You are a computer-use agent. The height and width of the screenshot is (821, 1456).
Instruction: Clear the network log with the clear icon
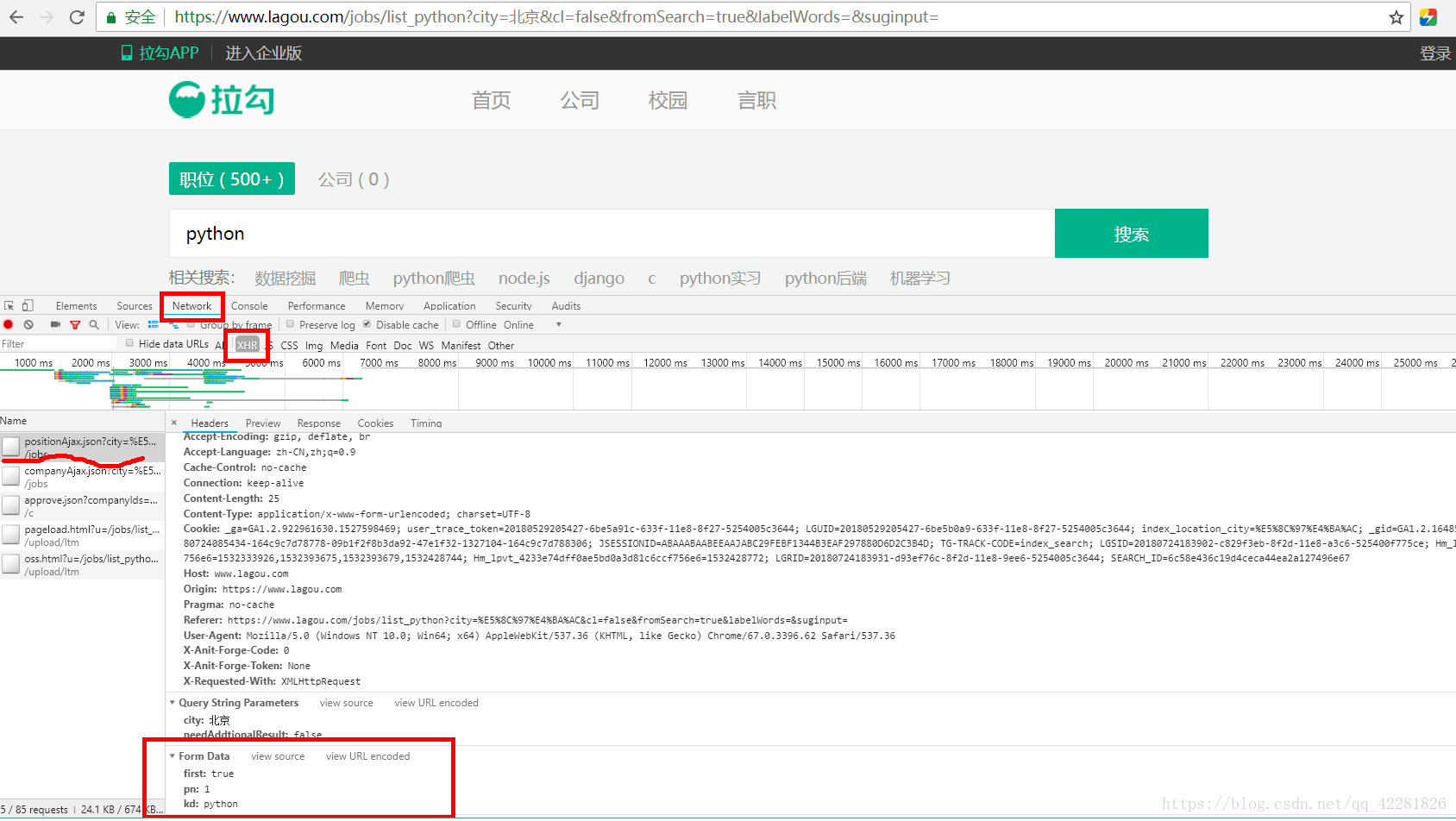click(28, 325)
